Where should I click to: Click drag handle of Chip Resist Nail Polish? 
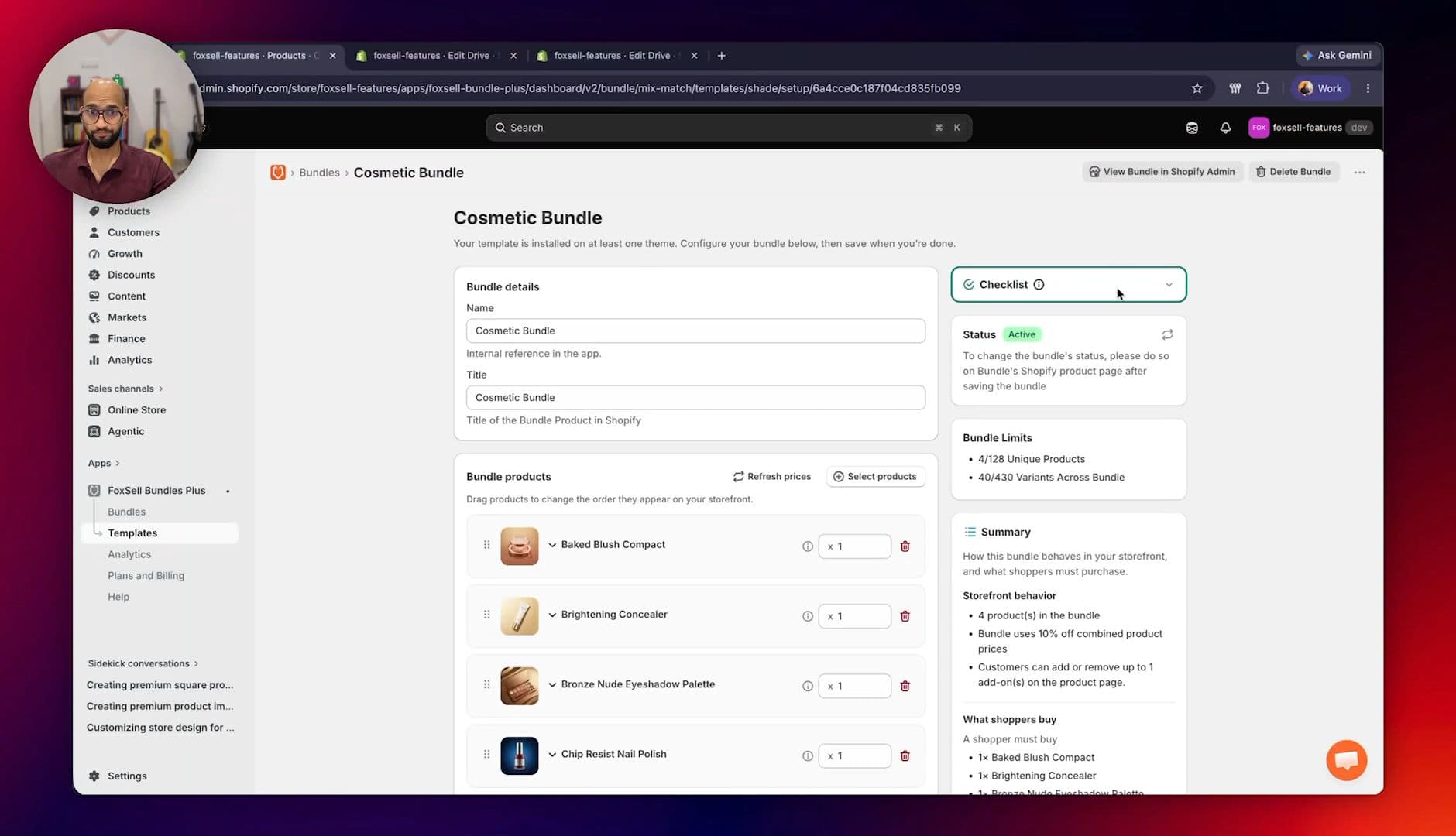(486, 754)
